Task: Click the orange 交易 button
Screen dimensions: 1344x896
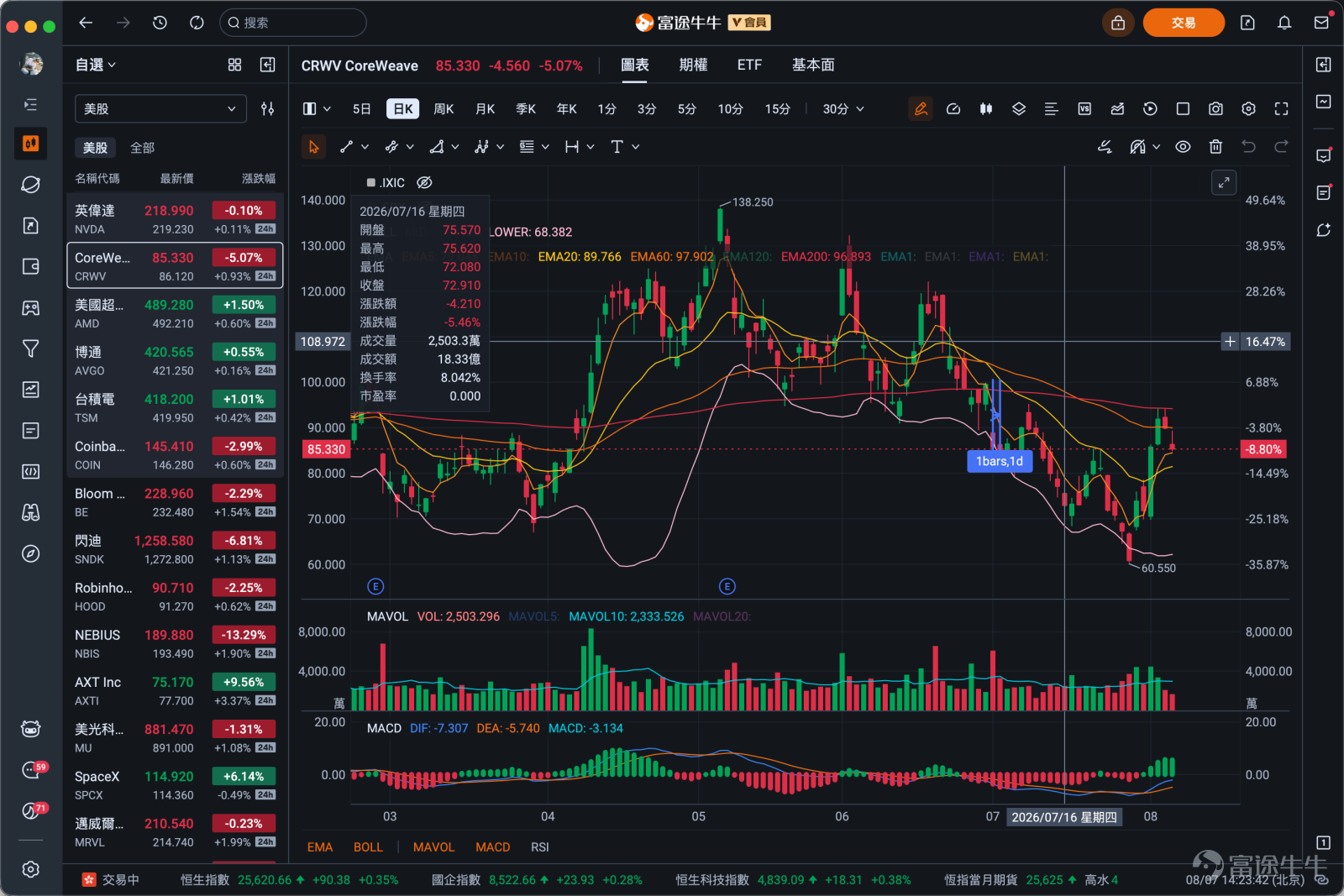Action: tap(1184, 23)
